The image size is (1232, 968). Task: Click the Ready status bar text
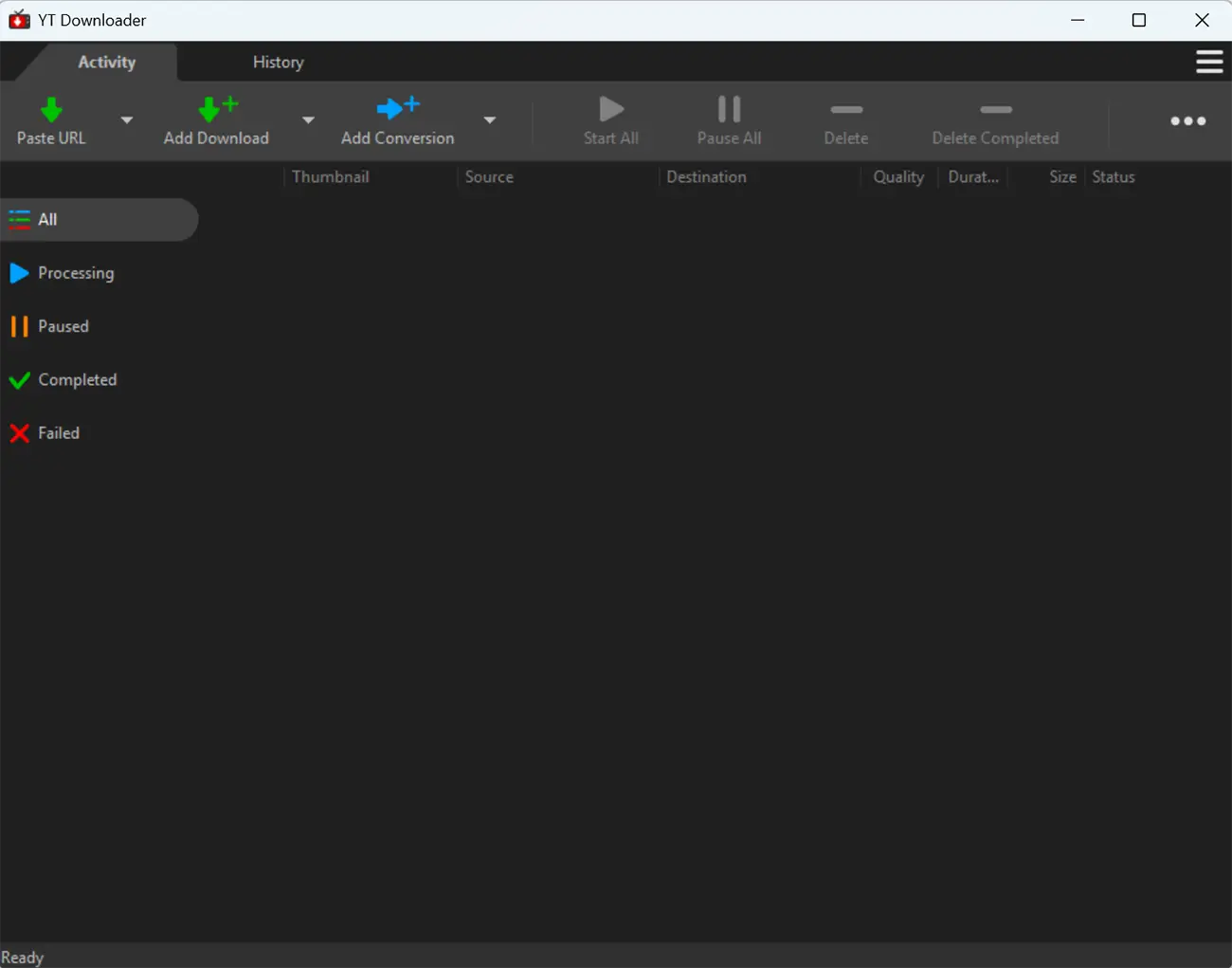click(x=22, y=957)
